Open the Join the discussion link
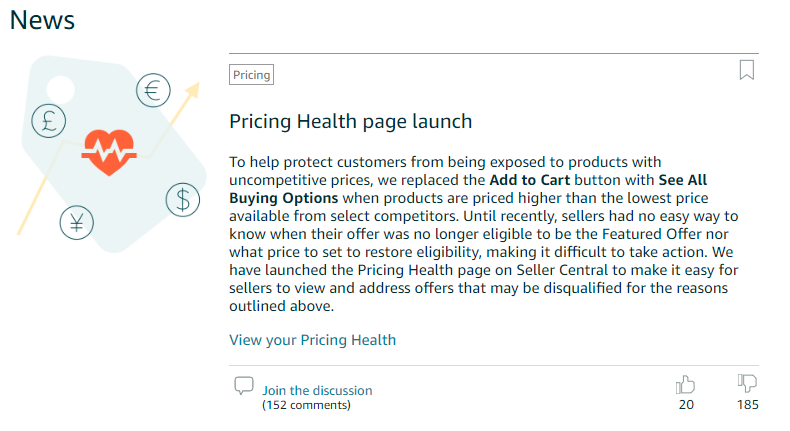The height and width of the screenshot is (431, 790). (317, 390)
